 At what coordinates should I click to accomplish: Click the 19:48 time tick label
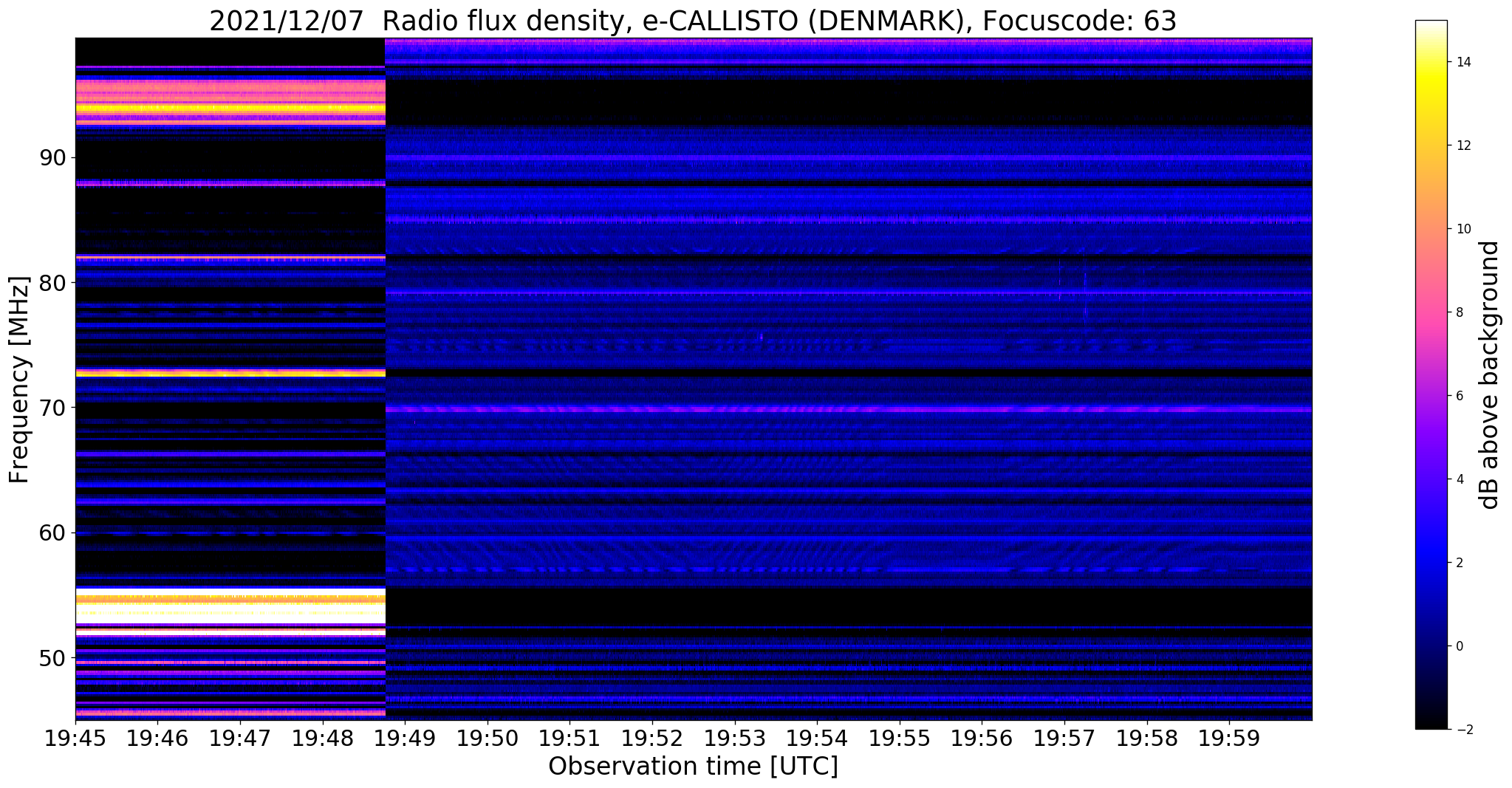click(x=323, y=738)
